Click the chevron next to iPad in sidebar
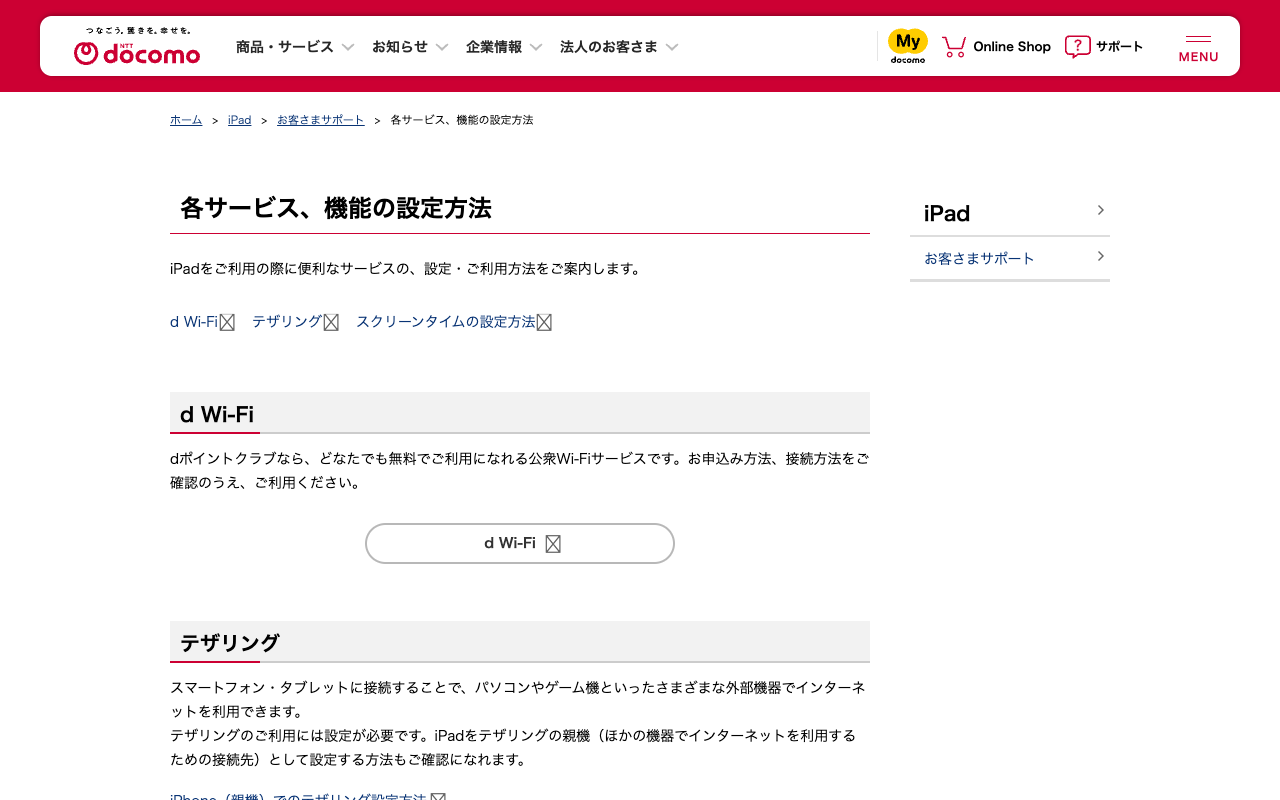Viewport: 1280px width, 800px height. pyautogui.click(x=1100, y=210)
